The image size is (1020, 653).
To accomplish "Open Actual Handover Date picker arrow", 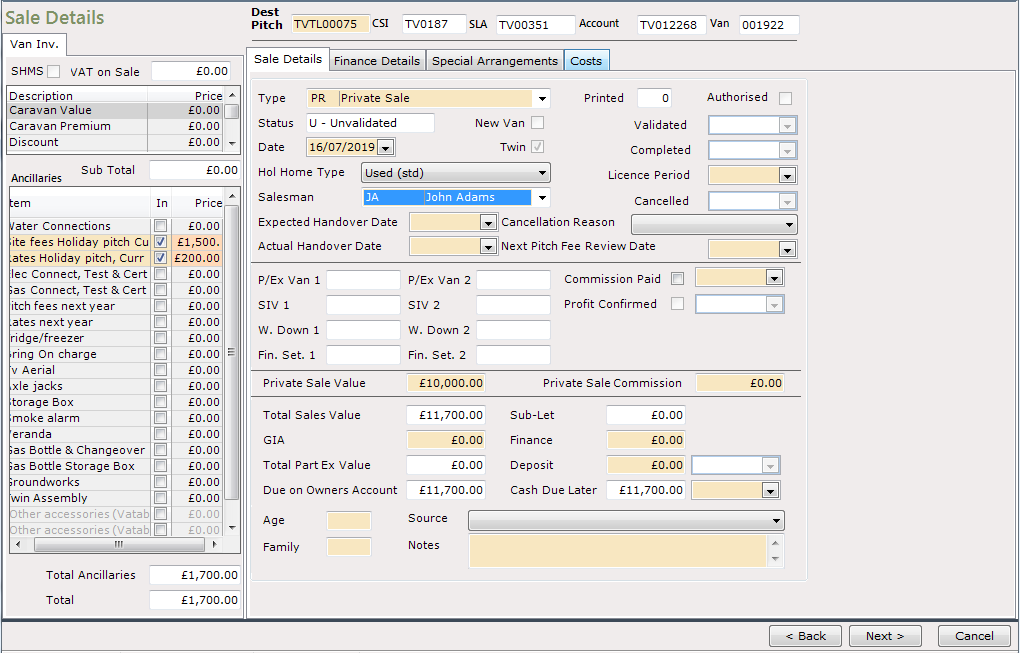I will pyautogui.click(x=489, y=247).
